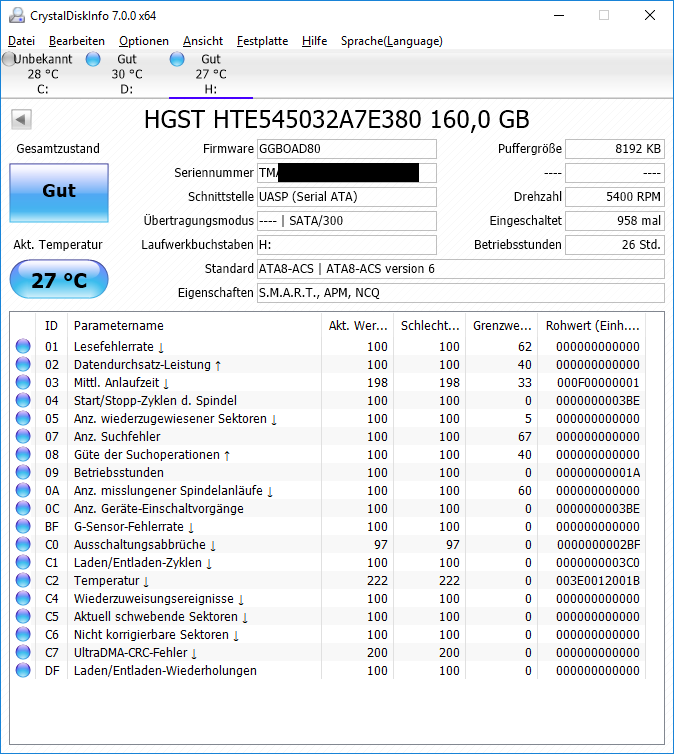The width and height of the screenshot is (674, 754).
Task: Select drive H: showing 27 °C
Action: pos(211,74)
